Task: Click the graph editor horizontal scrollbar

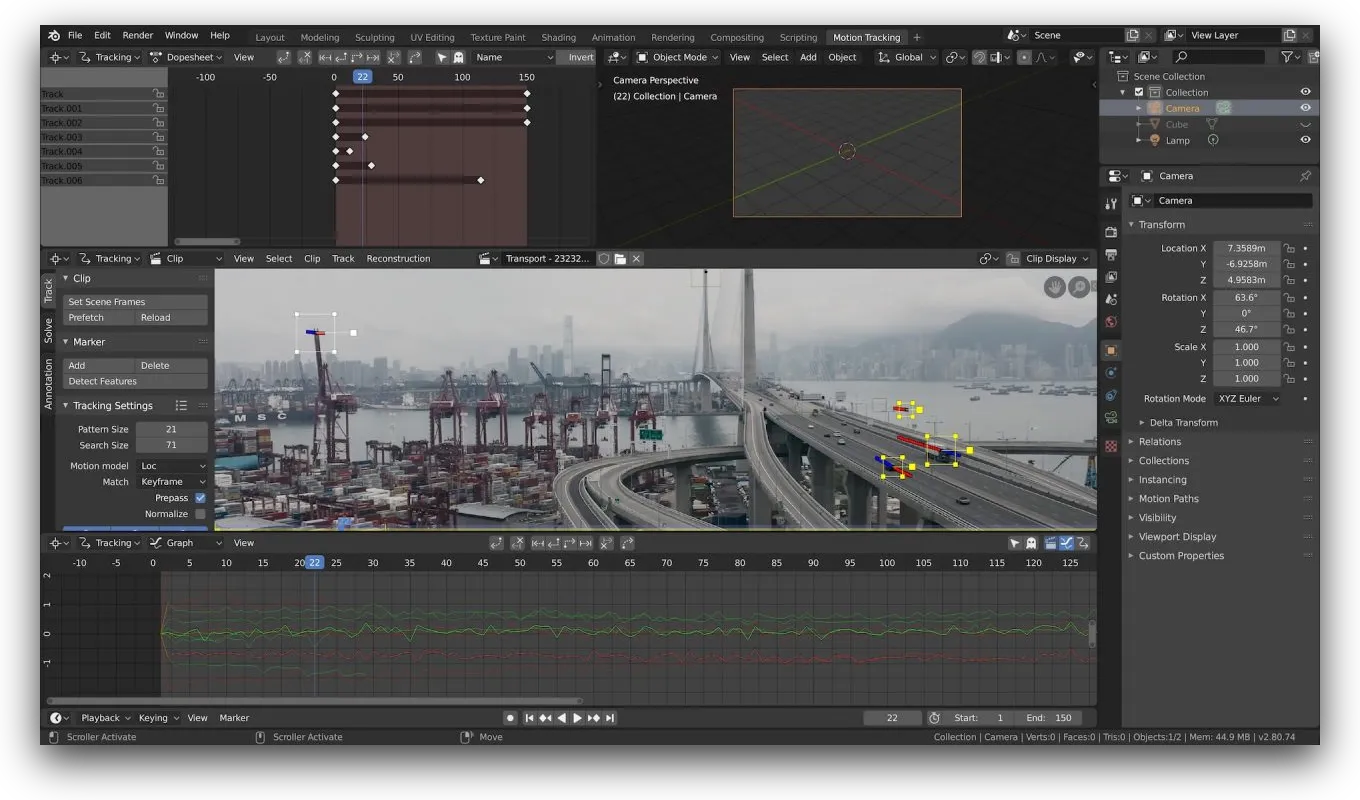Action: pos(314,701)
